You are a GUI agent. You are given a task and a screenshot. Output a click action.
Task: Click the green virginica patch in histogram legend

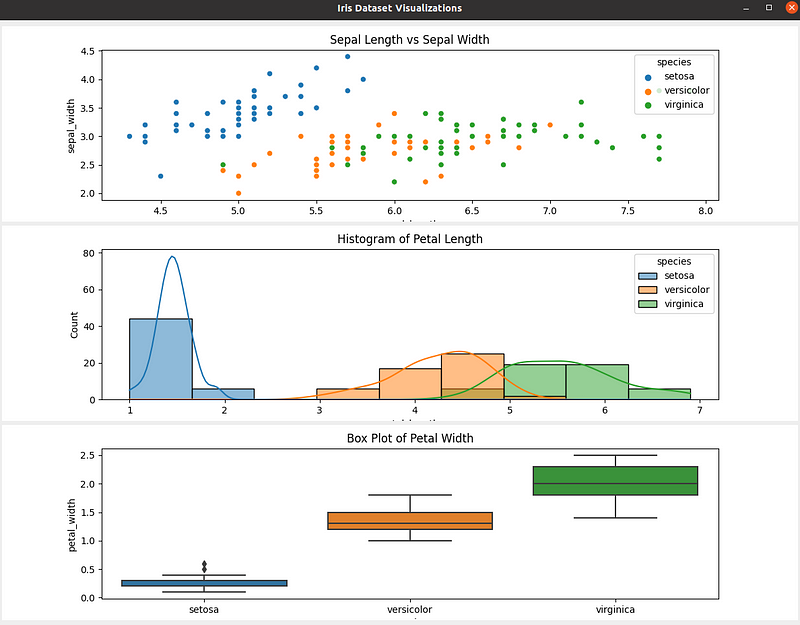[647, 304]
